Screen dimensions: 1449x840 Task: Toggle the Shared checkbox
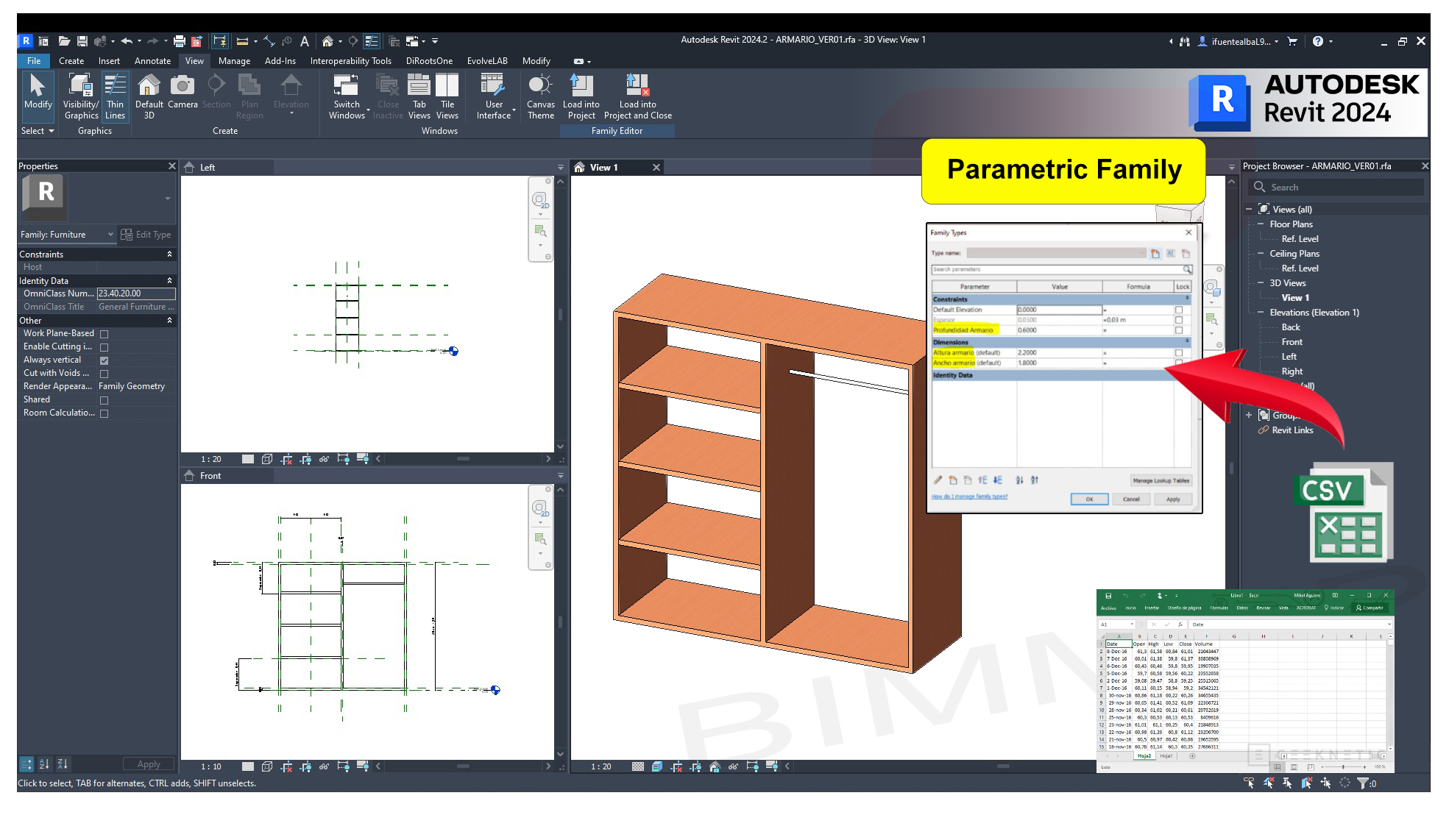pos(104,400)
